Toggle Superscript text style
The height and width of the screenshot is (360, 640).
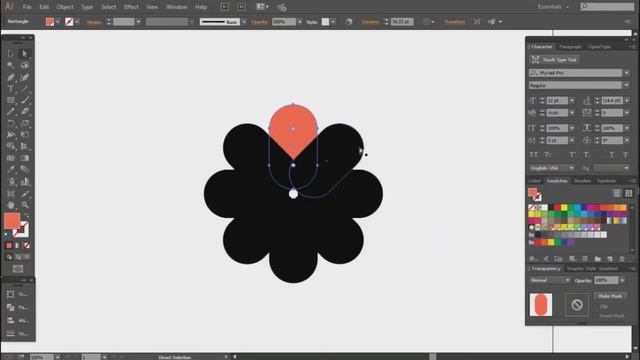click(572, 155)
